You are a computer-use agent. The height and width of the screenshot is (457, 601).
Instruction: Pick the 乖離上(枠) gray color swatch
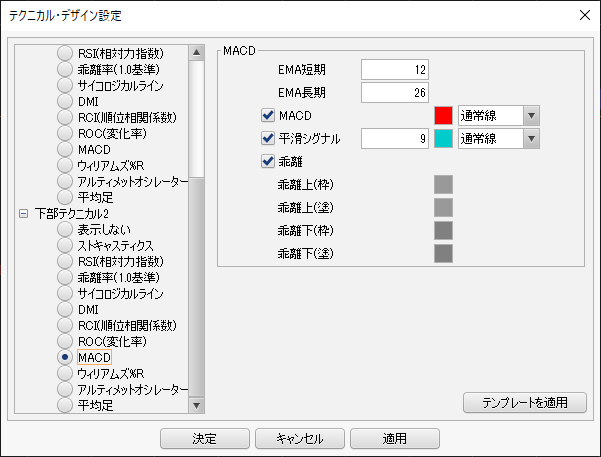[444, 184]
